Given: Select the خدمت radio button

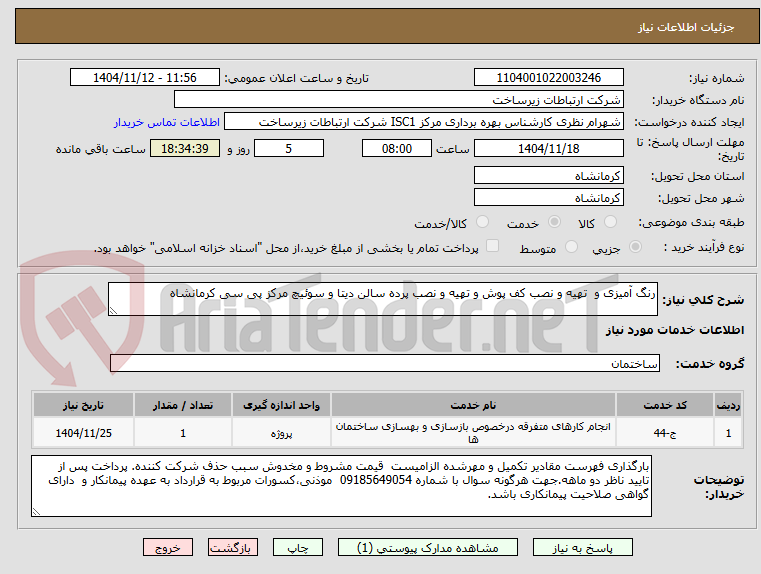Looking at the screenshot, I should tap(554, 222).
